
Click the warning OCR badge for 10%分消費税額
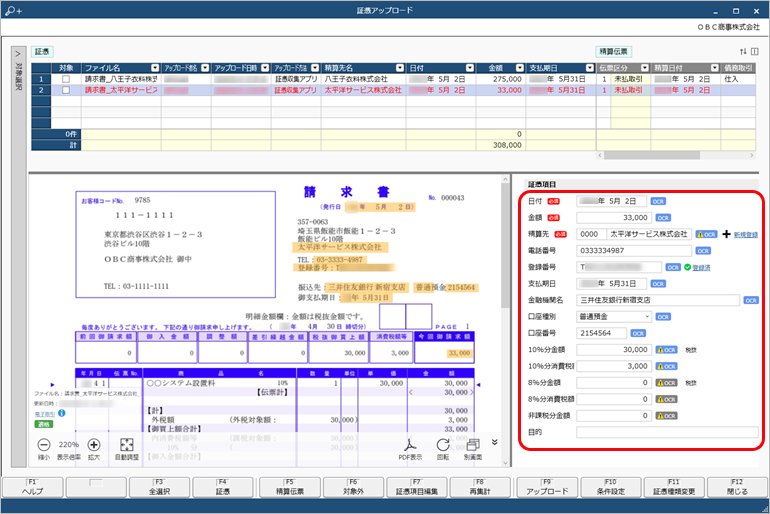click(x=666, y=366)
